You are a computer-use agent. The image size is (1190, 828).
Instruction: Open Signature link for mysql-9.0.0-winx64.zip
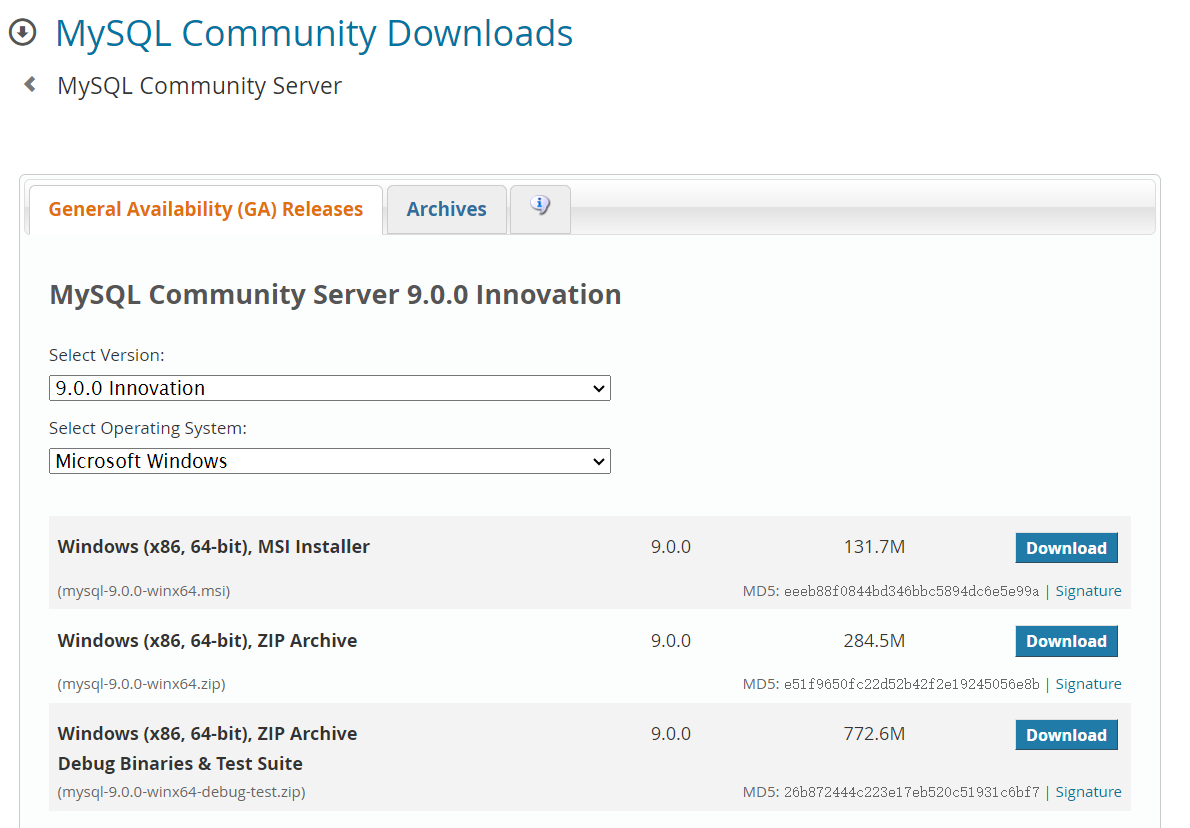(x=1088, y=684)
